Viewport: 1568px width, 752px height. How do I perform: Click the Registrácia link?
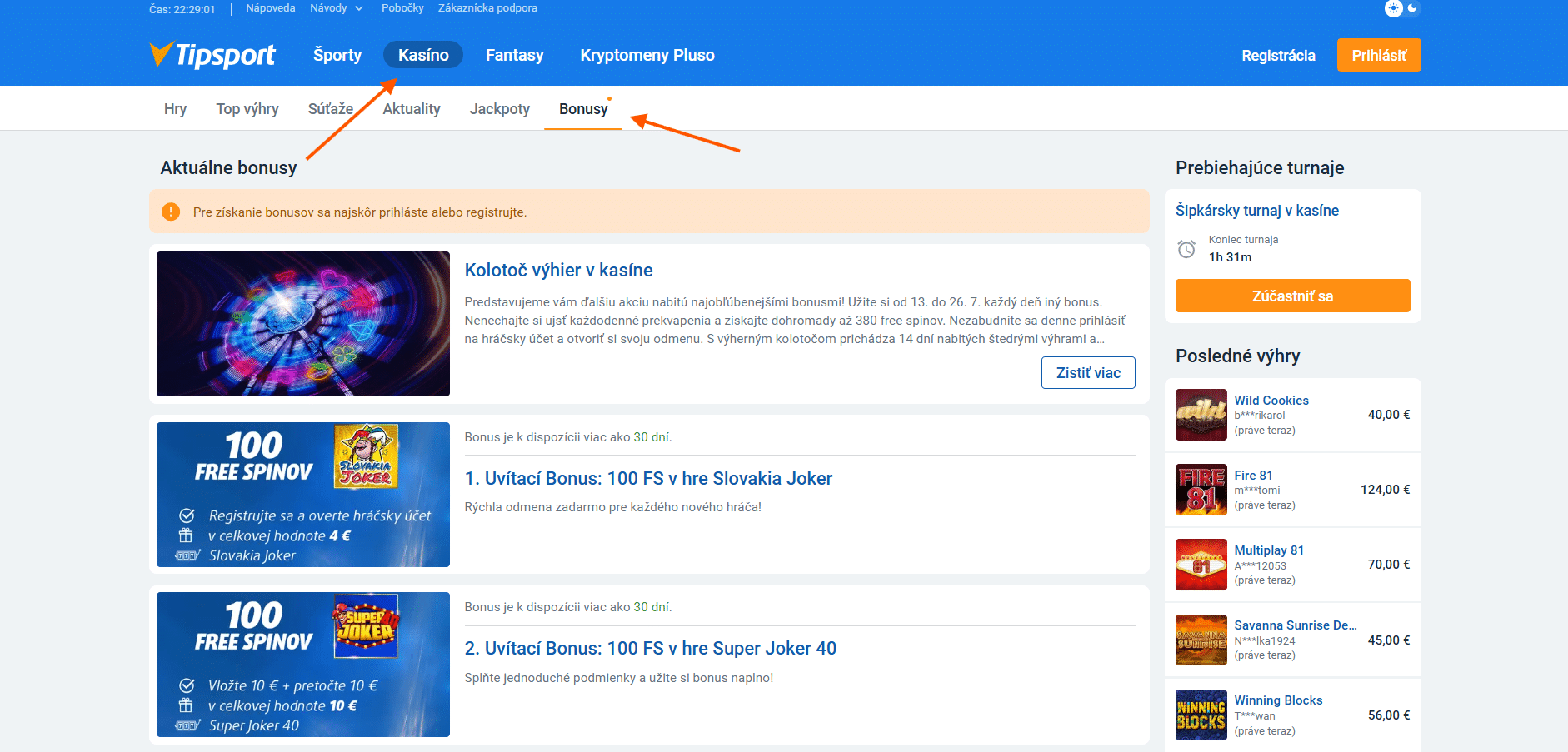pyautogui.click(x=1278, y=56)
